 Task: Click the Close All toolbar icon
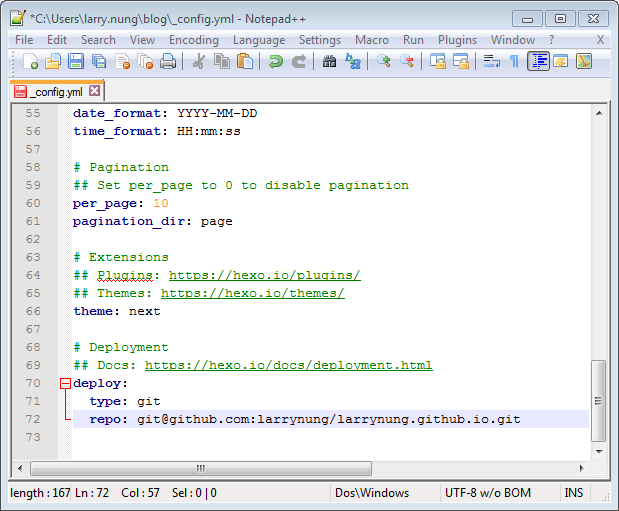click(x=145, y=62)
